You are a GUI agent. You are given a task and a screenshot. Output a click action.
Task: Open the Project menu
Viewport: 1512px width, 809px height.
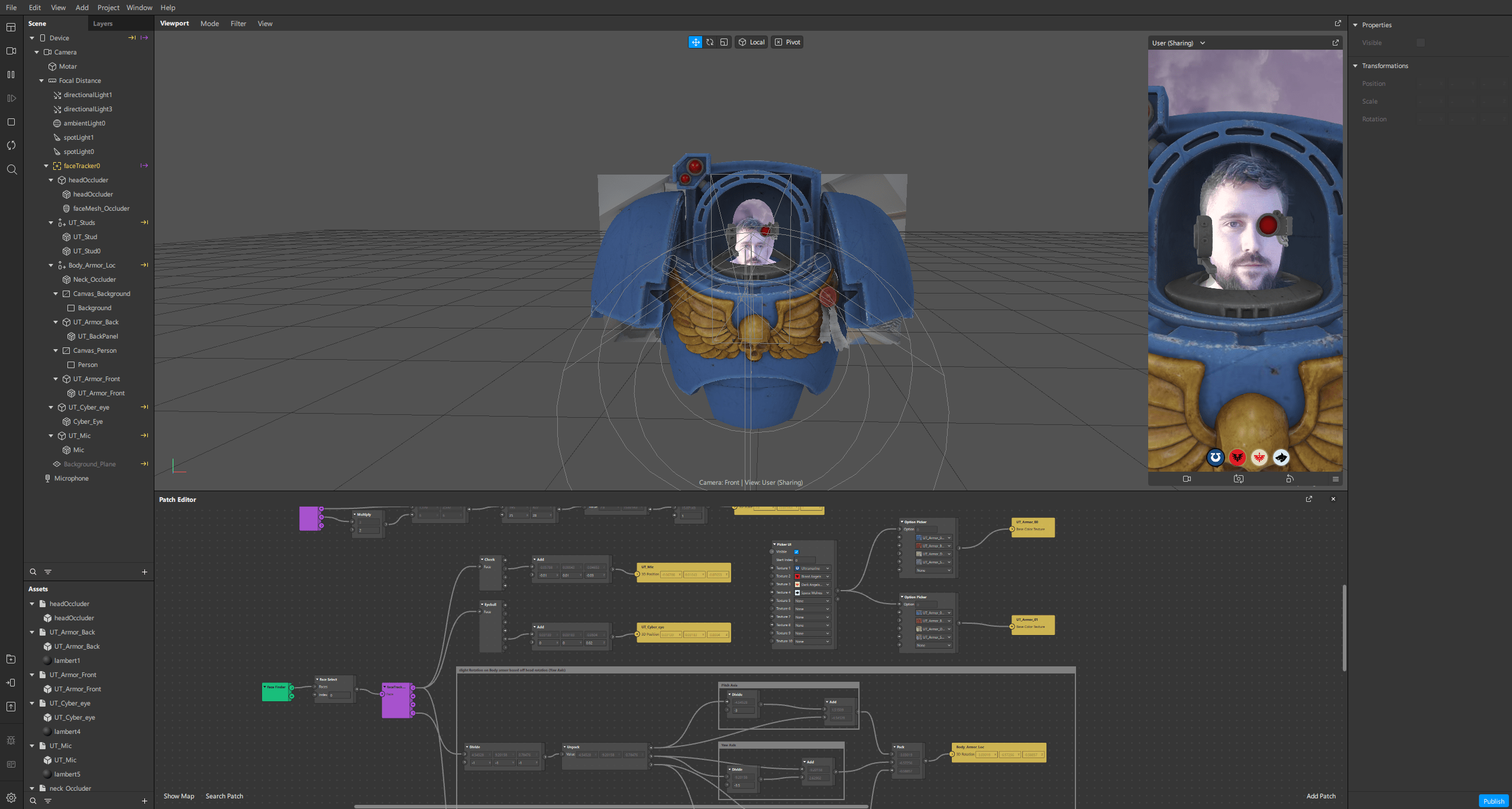coord(108,8)
